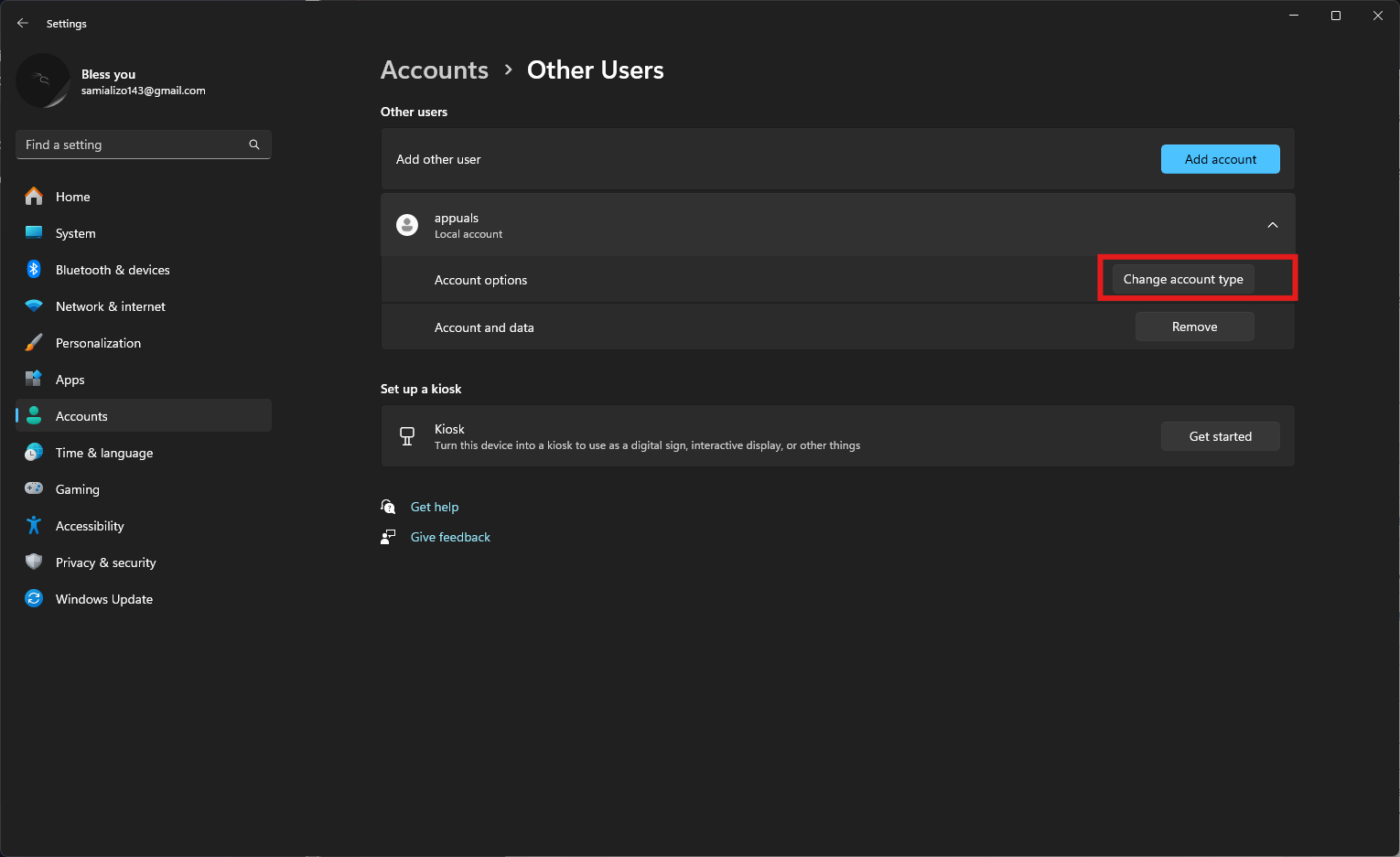The height and width of the screenshot is (857, 1400).
Task: Focus the Find a setting search box
Action: click(133, 145)
